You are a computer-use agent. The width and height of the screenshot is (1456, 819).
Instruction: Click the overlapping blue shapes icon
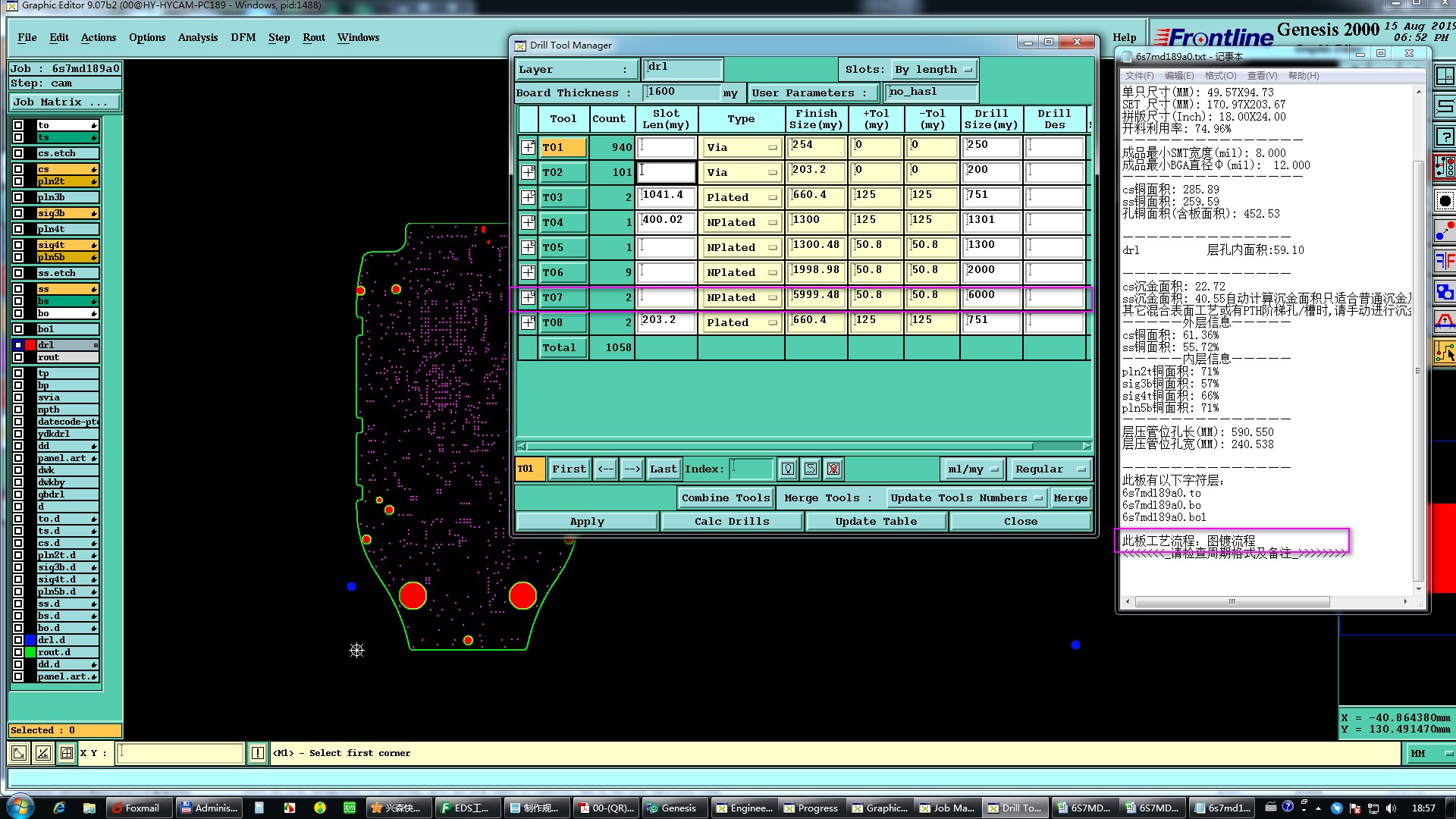1445,291
